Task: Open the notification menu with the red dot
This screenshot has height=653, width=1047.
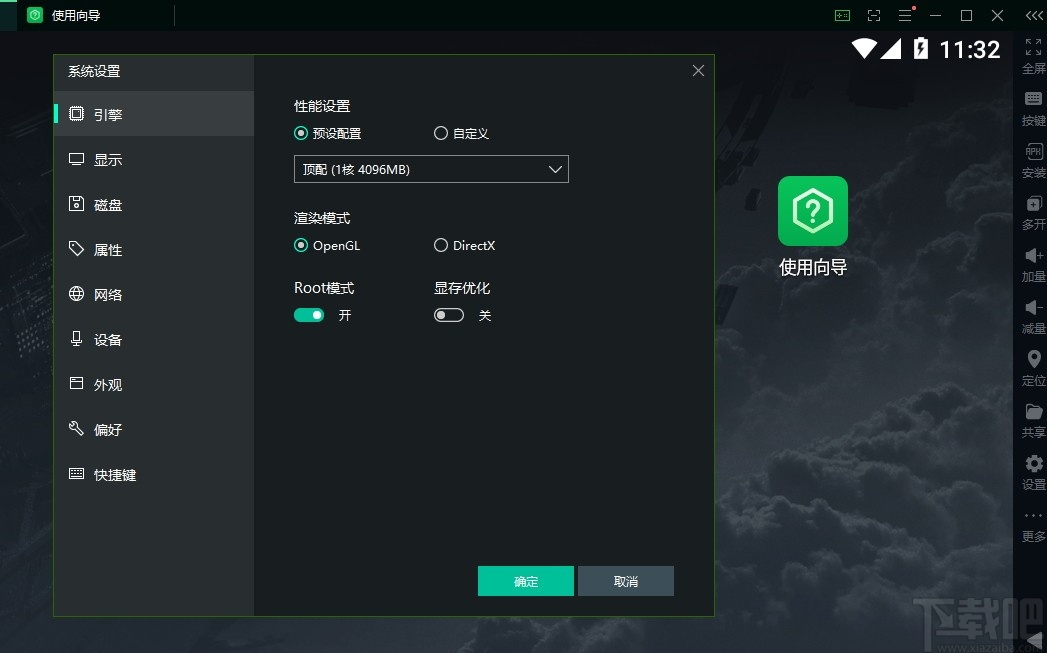Action: click(906, 15)
